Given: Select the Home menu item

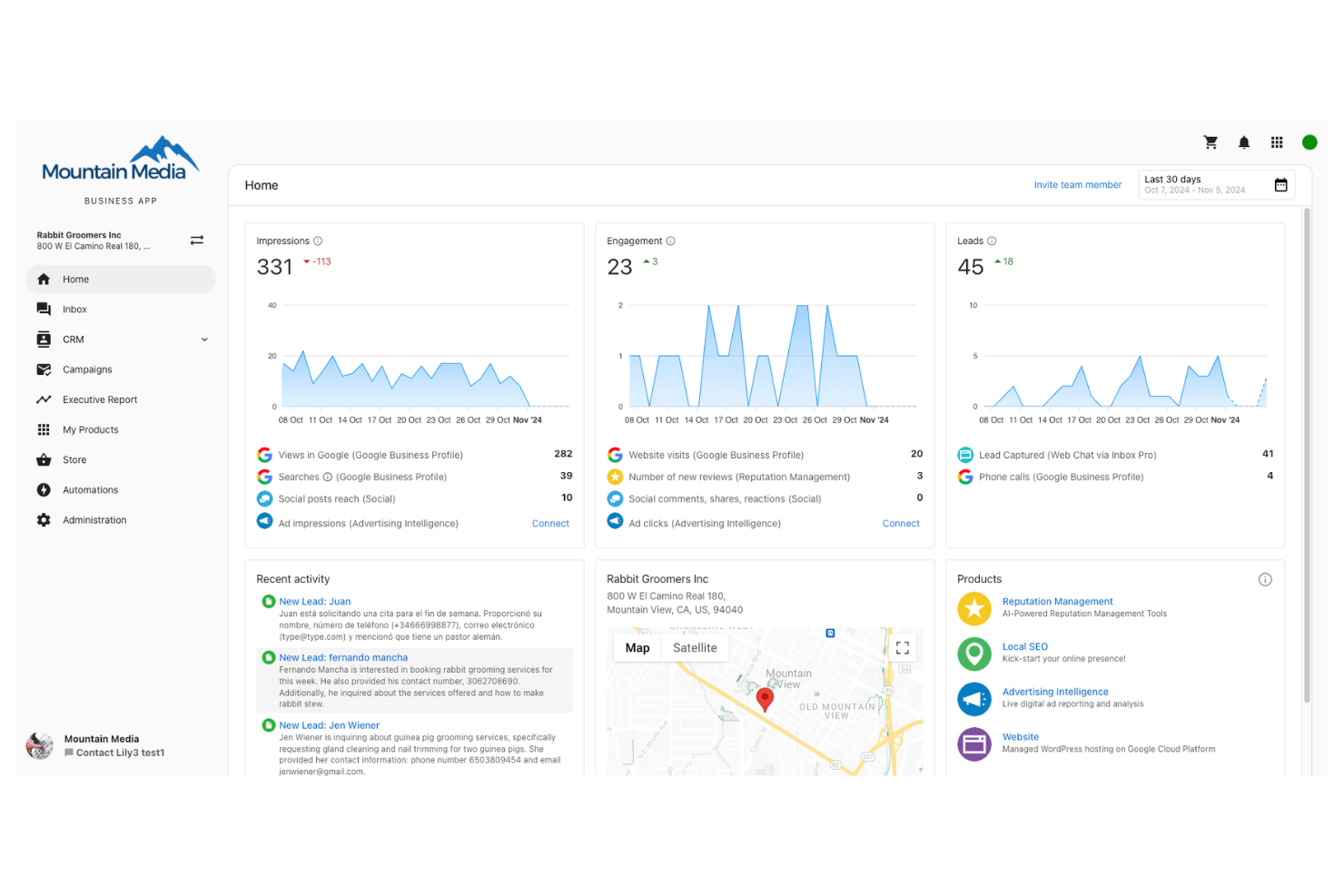Looking at the screenshot, I should tap(75, 279).
